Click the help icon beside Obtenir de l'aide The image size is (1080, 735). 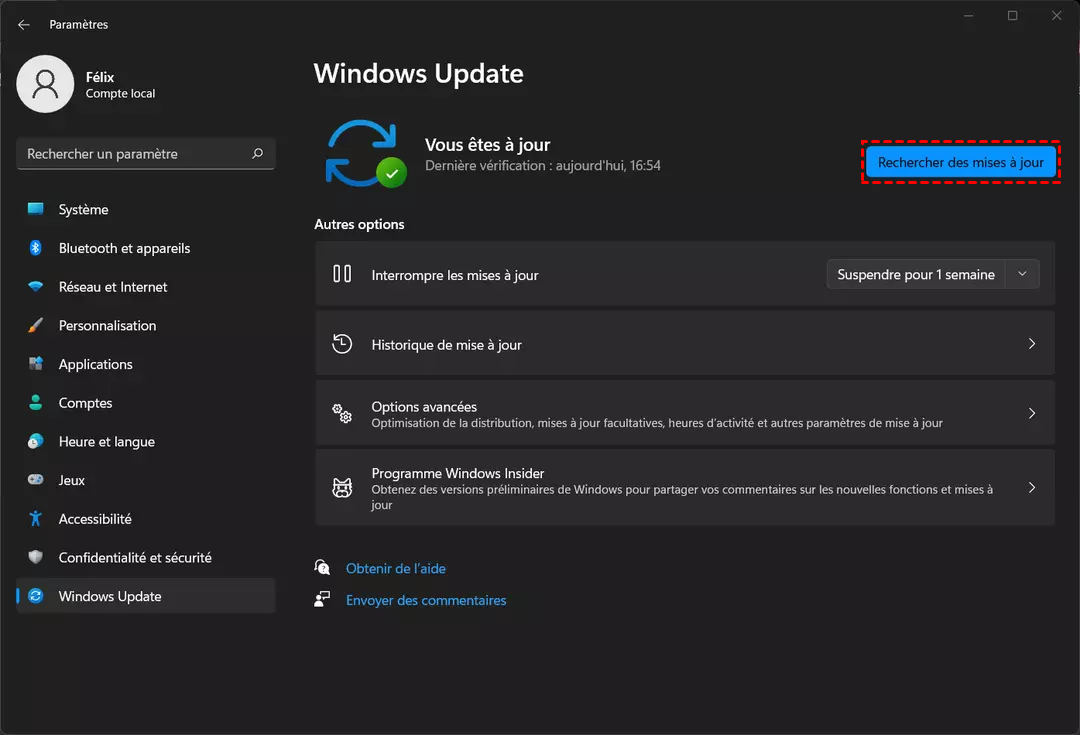point(322,568)
